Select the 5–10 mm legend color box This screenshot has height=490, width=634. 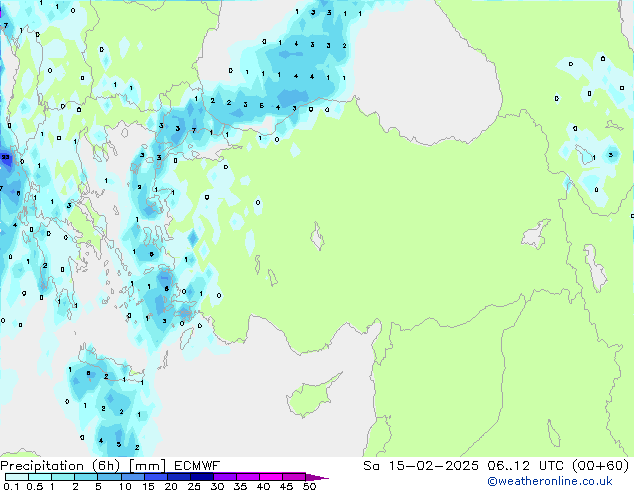109,477
